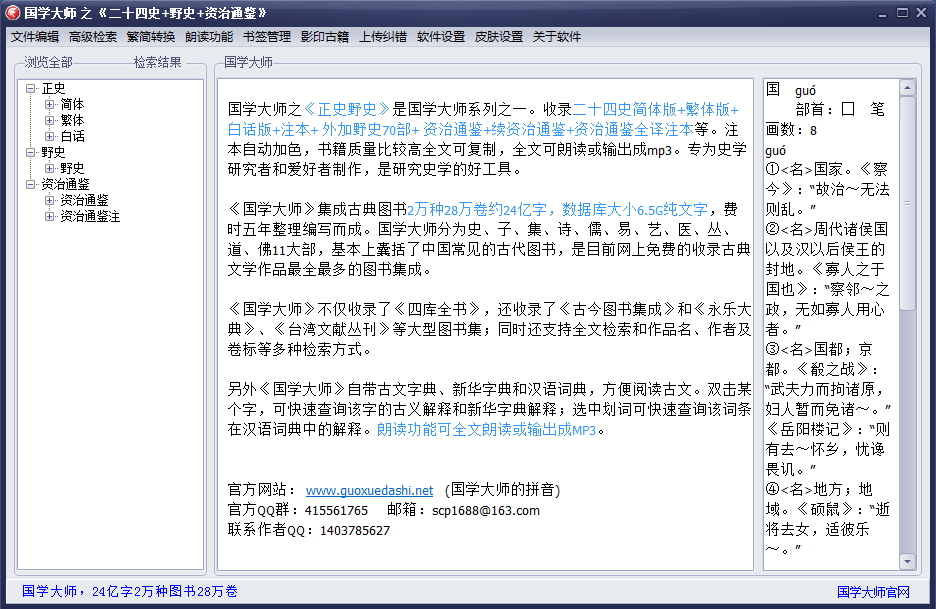Open the 文件编辑 menu
This screenshot has width=936, height=609.
tap(35, 37)
